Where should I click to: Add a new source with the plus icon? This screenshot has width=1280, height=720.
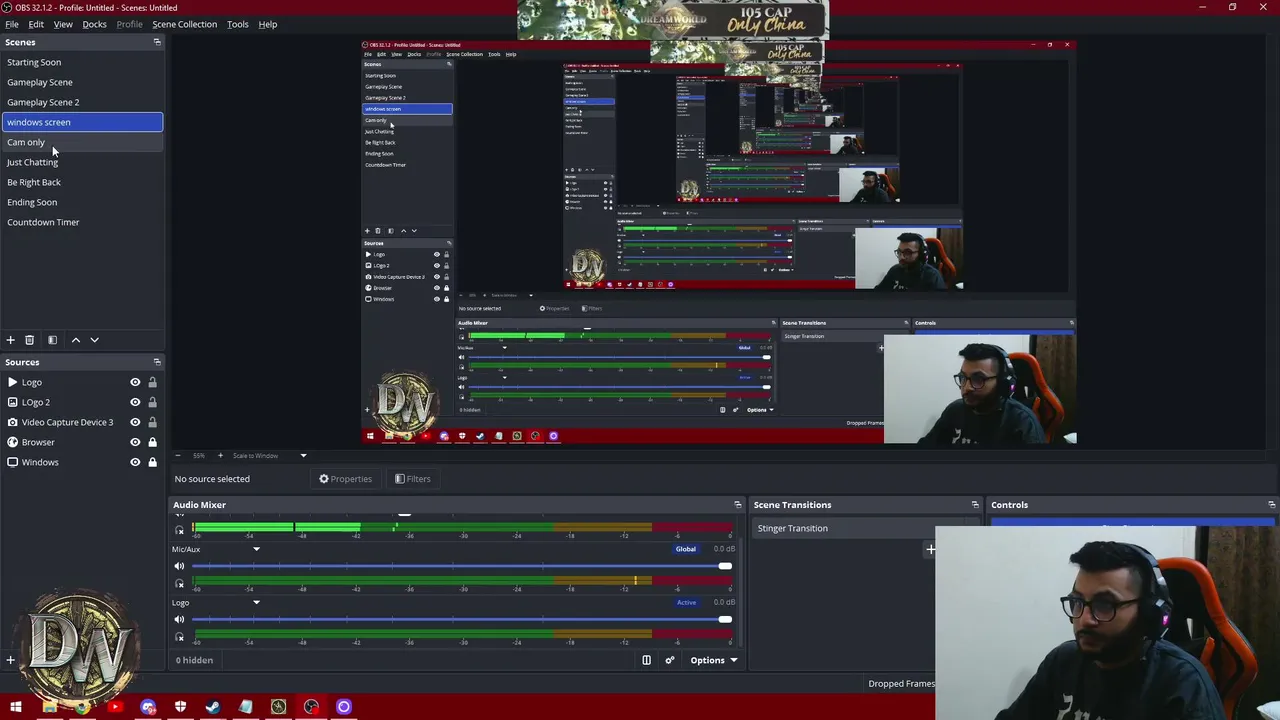coord(11,660)
